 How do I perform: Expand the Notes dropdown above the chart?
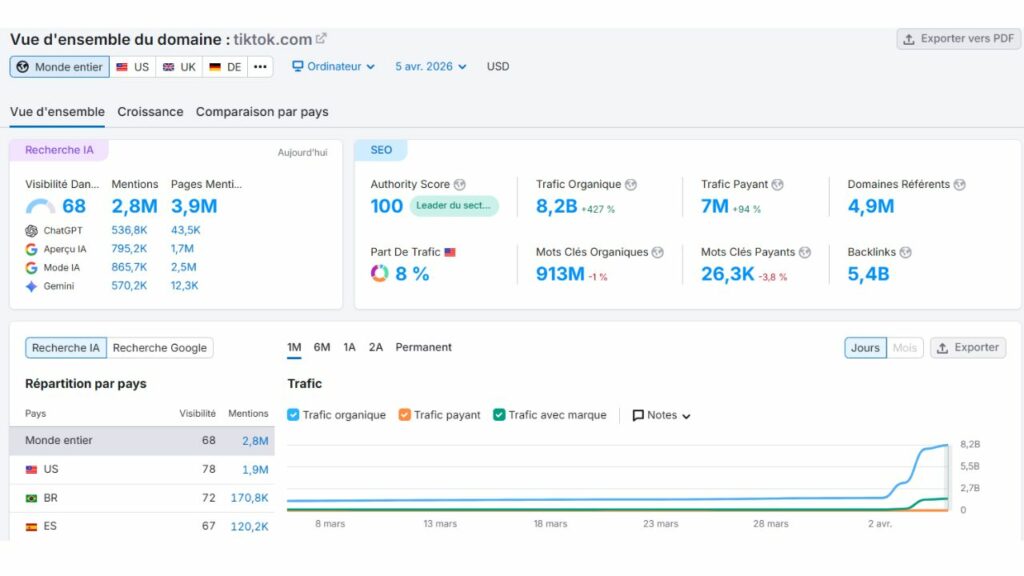(x=659, y=414)
